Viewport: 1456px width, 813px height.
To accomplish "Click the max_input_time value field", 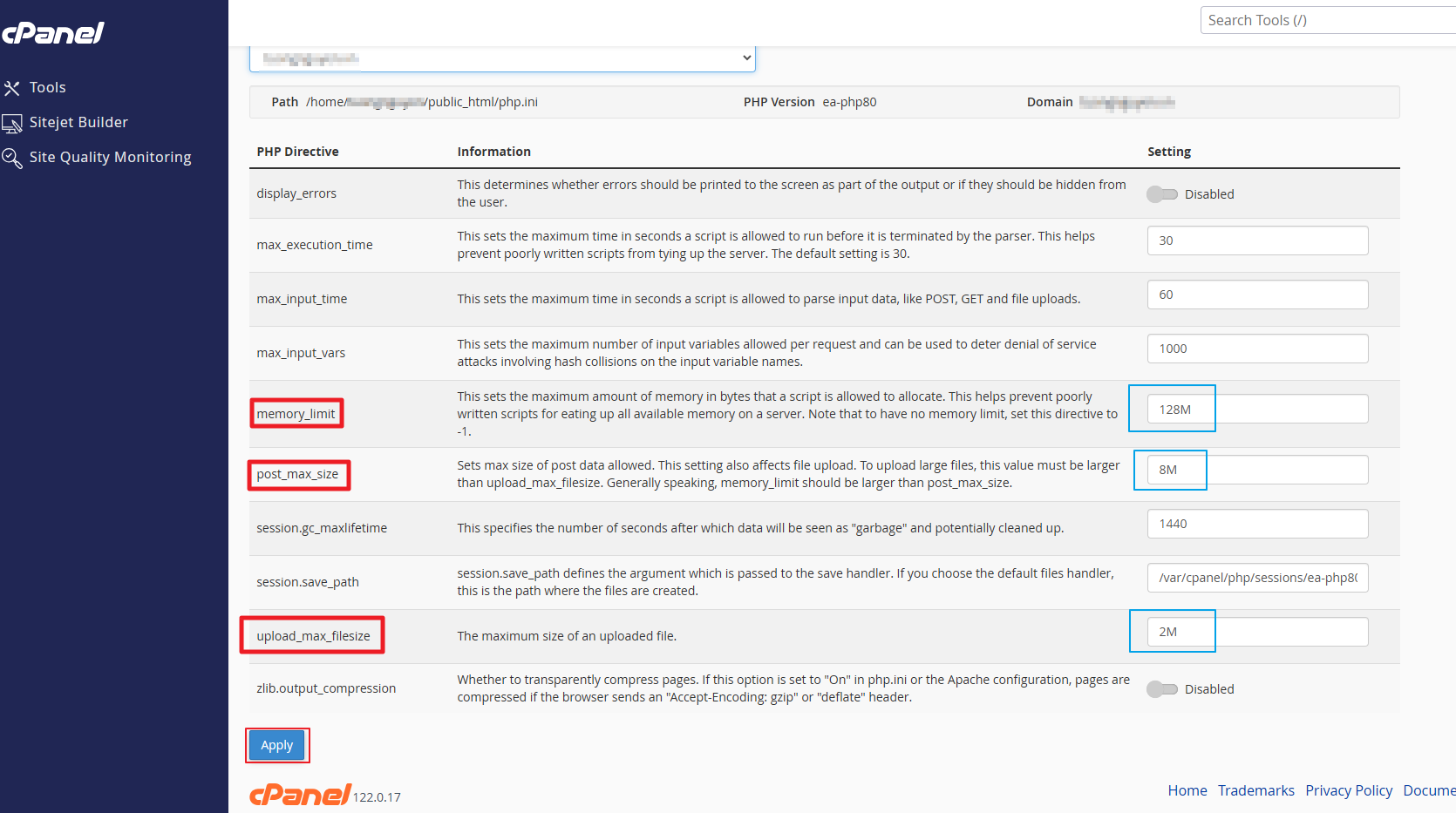I will (1257, 295).
